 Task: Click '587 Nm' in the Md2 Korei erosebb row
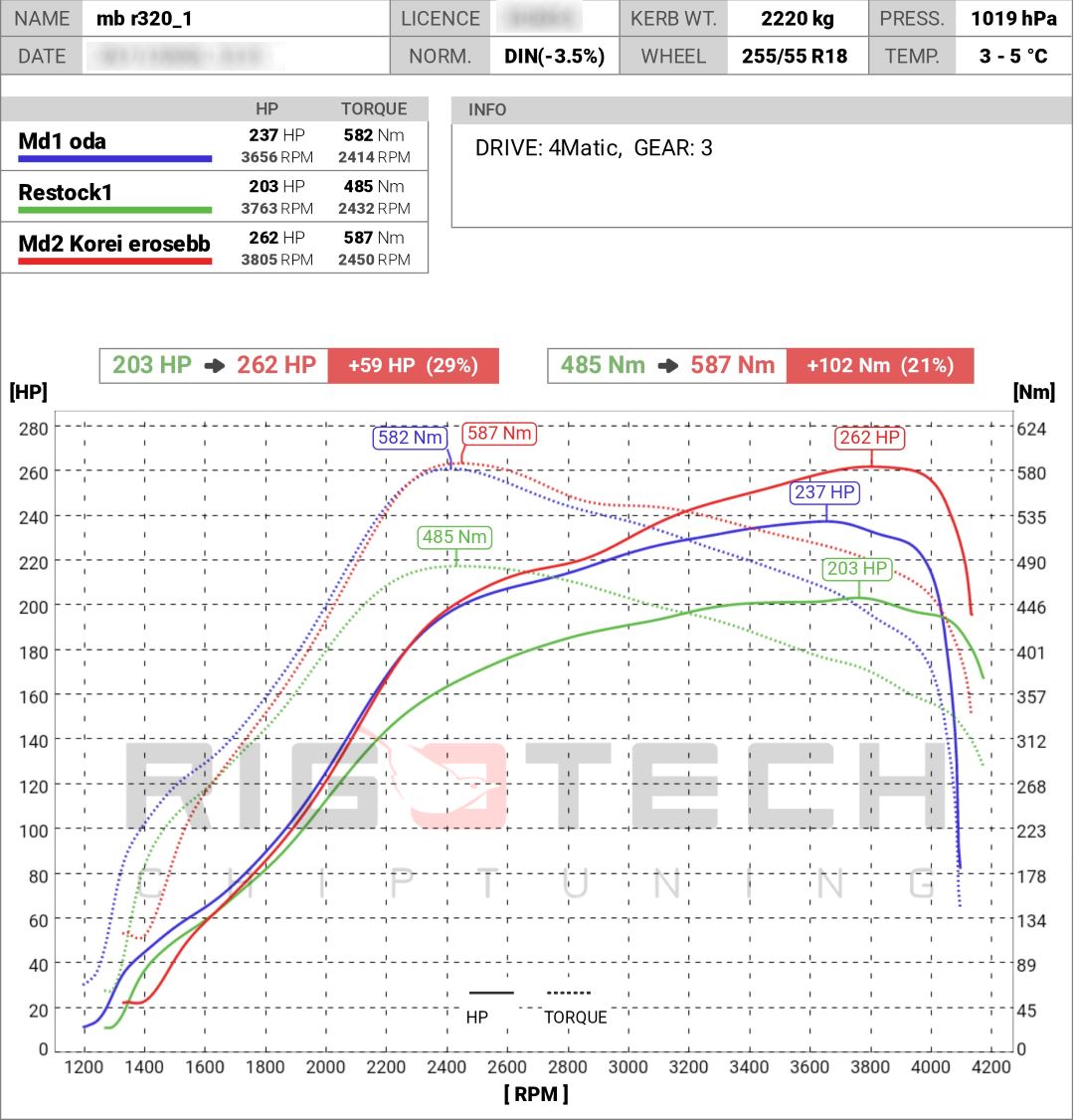point(374,238)
